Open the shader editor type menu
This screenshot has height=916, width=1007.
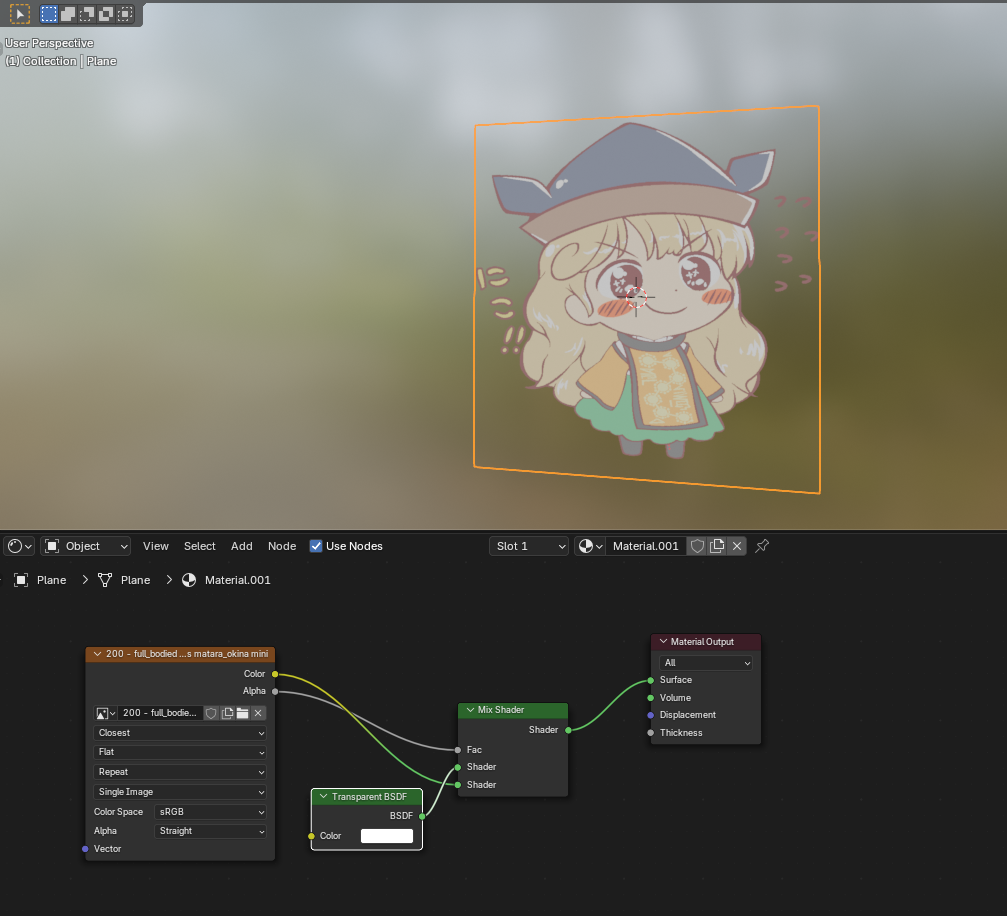[19, 546]
